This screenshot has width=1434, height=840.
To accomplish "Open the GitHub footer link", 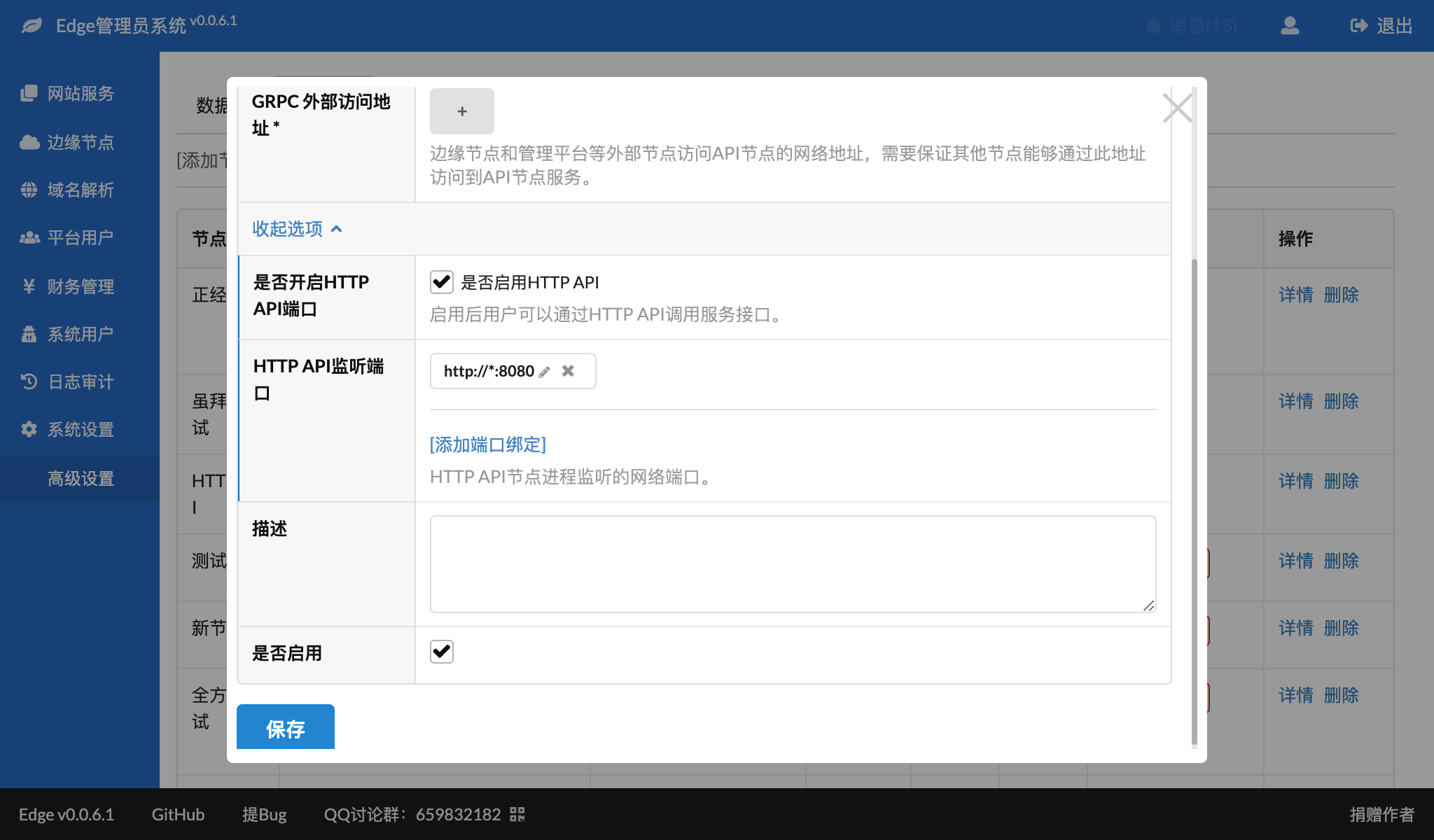I will [178, 815].
